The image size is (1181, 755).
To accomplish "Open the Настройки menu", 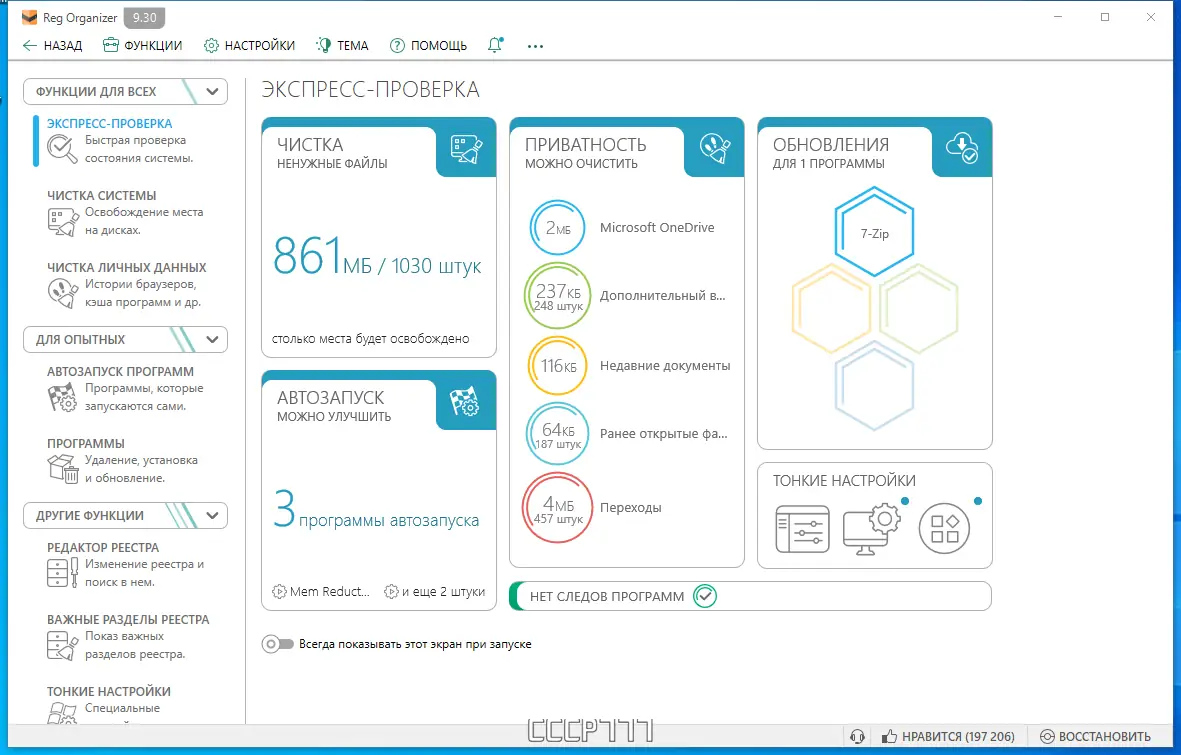I will coord(249,45).
